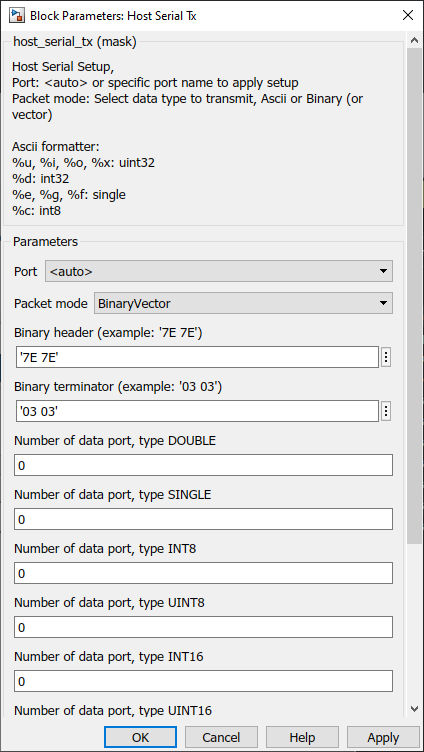Click the 'Number of data port, type DOUBLE' label
This screenshot has width=424, height=752.
pos(115,441)
